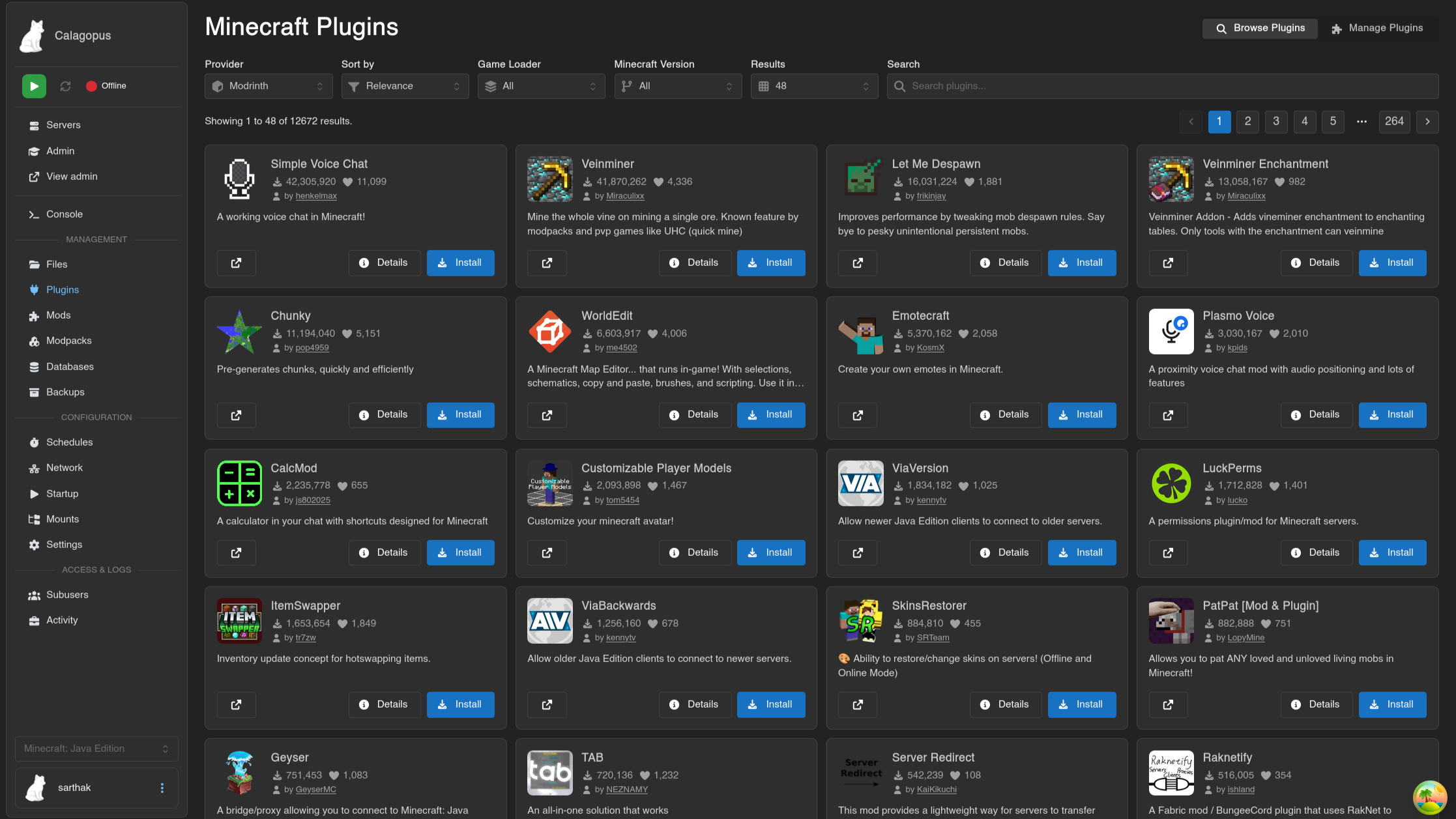Click the WorldEdit plugin logo
The image size is (1456, 819).
tap(549, 332)
